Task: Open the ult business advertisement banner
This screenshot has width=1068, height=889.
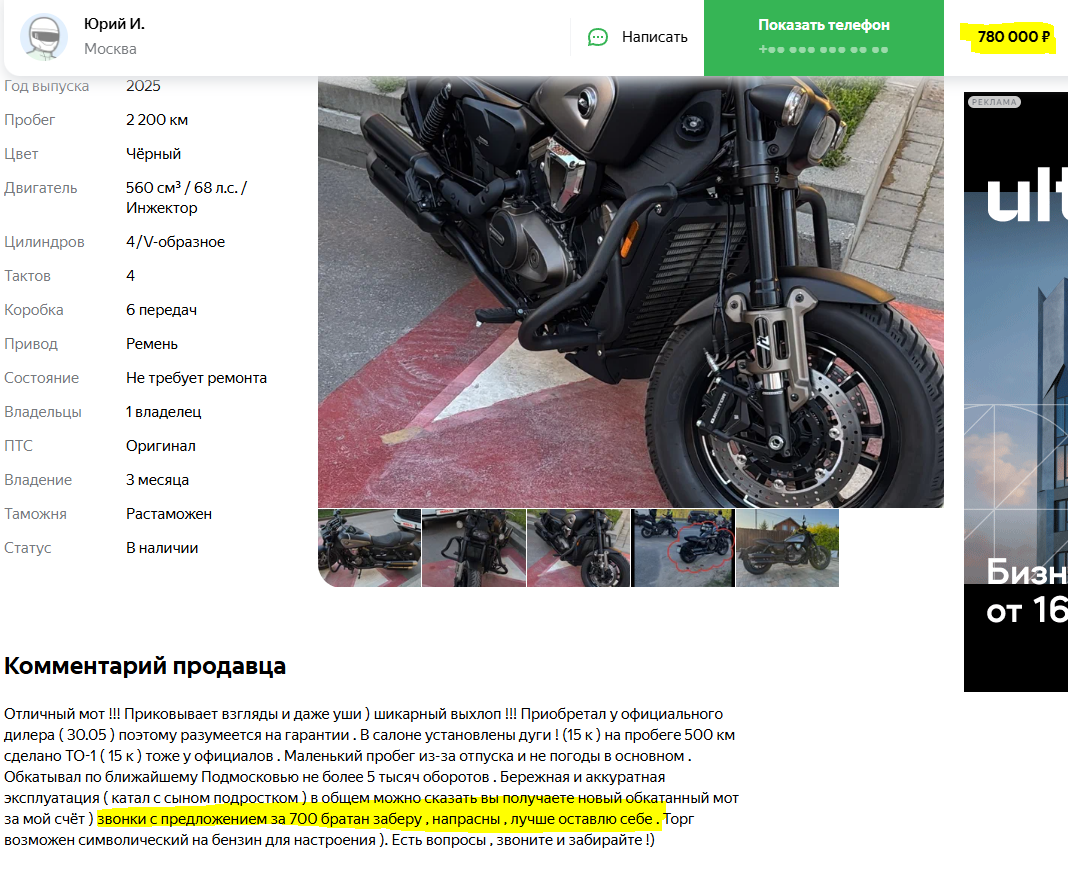Action: [x=1016, y=392]
